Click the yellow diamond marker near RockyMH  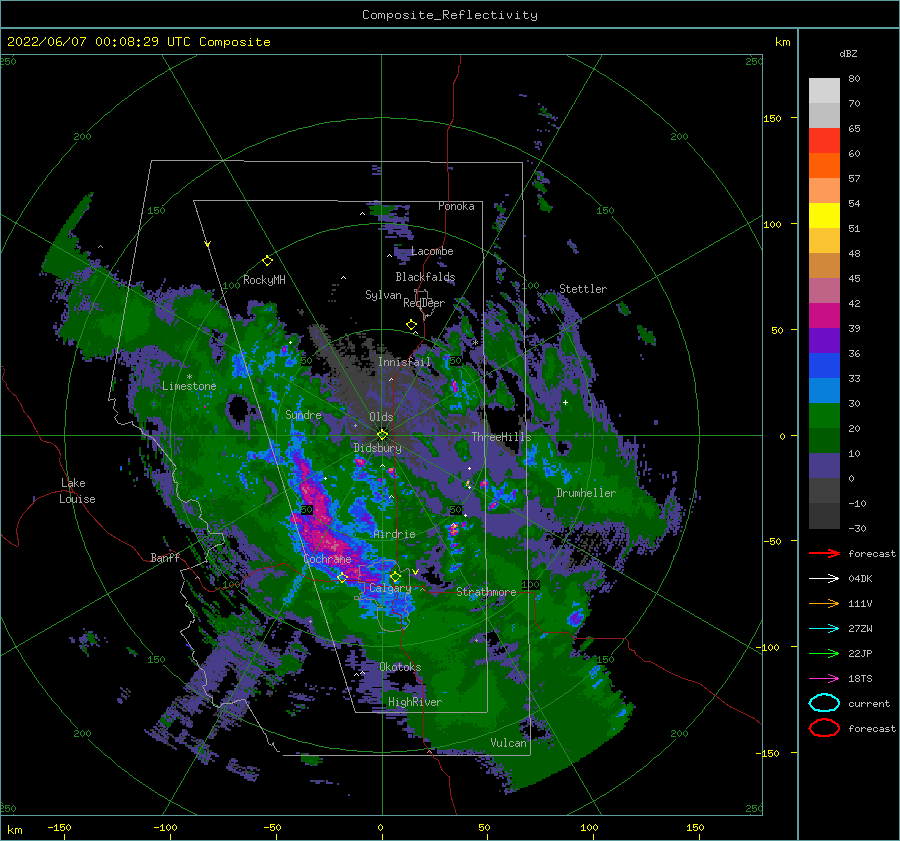pos(267,261)
